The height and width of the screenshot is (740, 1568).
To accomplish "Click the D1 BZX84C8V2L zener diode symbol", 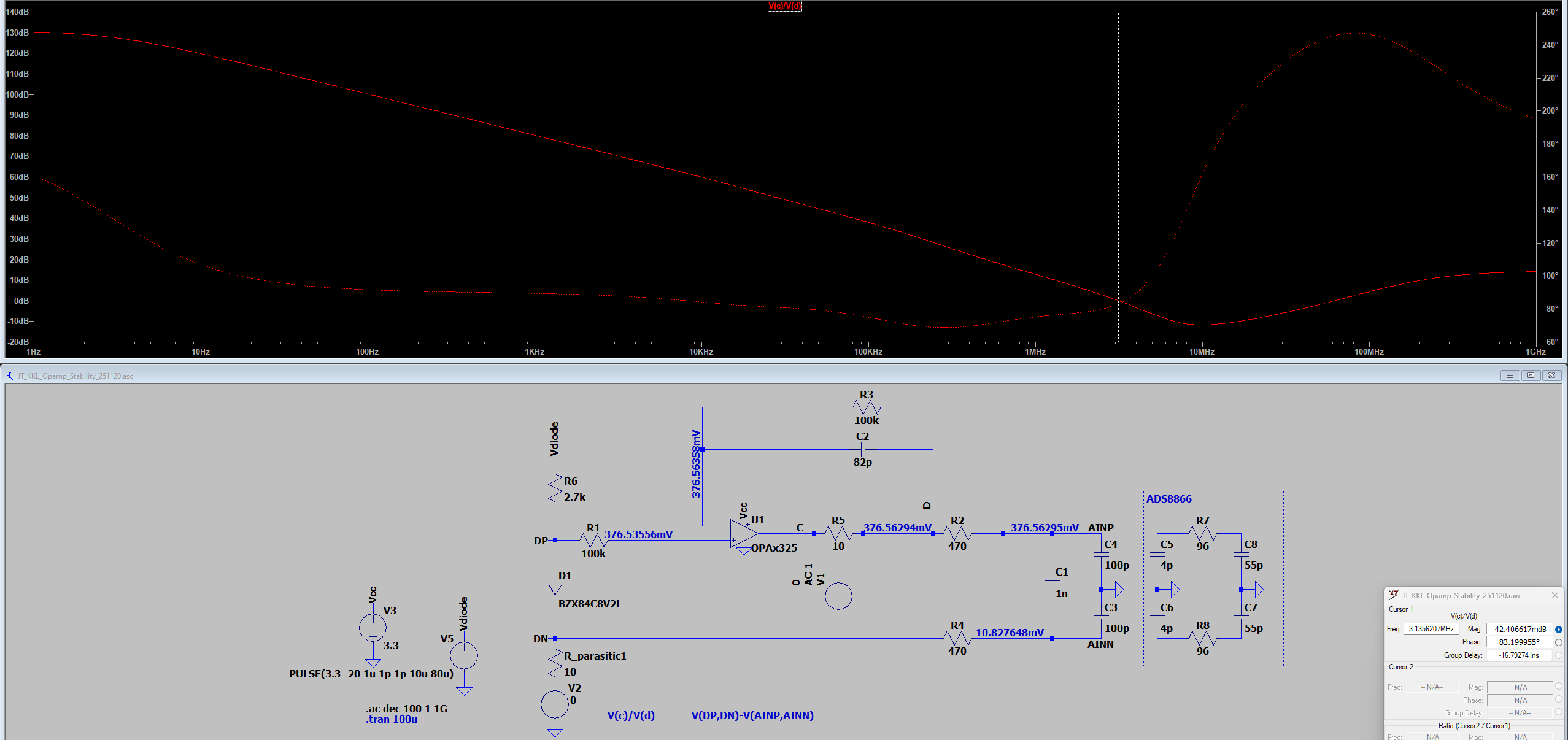I will [x=554, y=590].
